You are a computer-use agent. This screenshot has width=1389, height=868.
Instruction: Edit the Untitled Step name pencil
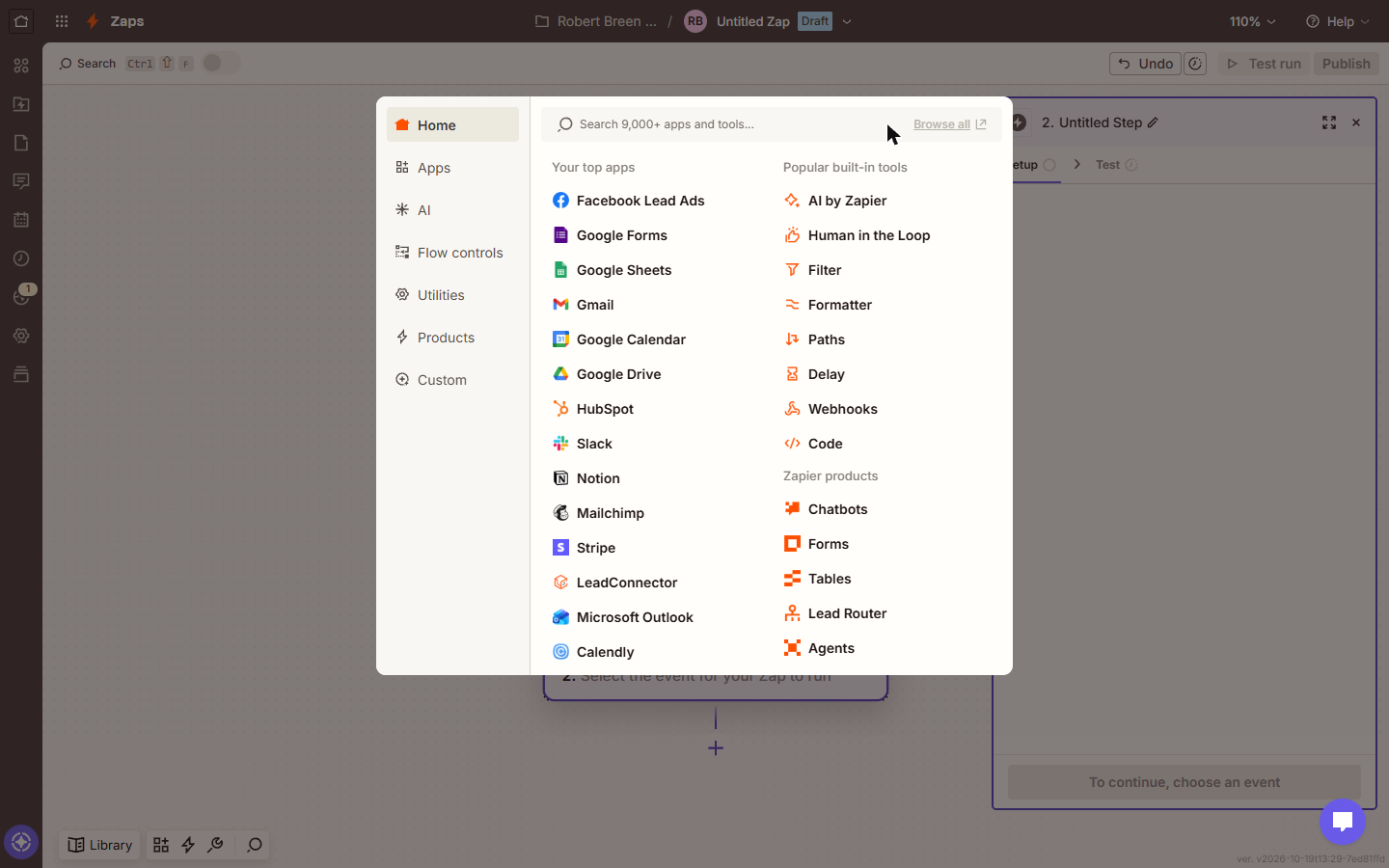click(1153, 122)
